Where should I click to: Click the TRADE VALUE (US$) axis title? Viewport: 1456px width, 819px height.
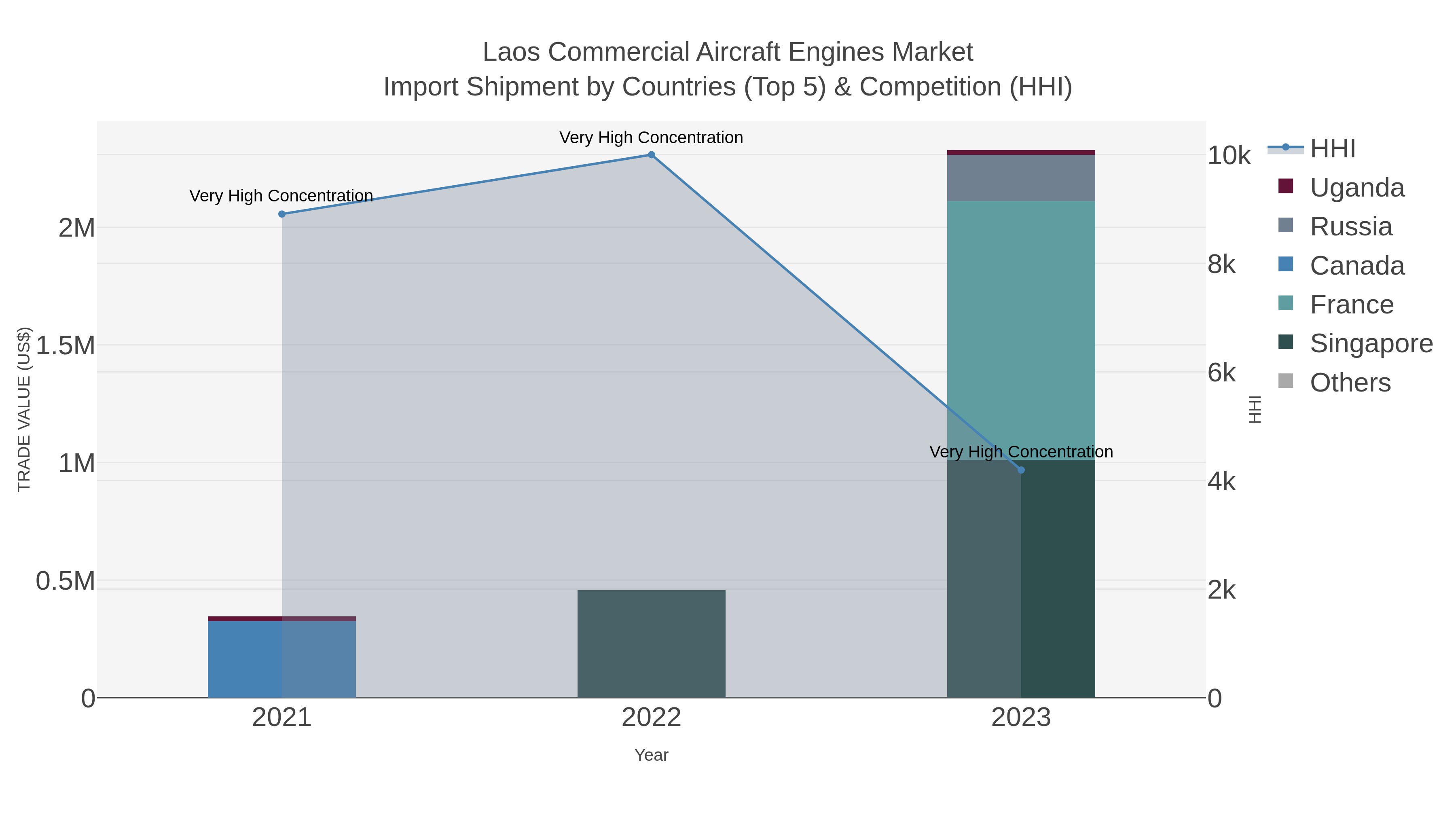(x=24, y=409)
